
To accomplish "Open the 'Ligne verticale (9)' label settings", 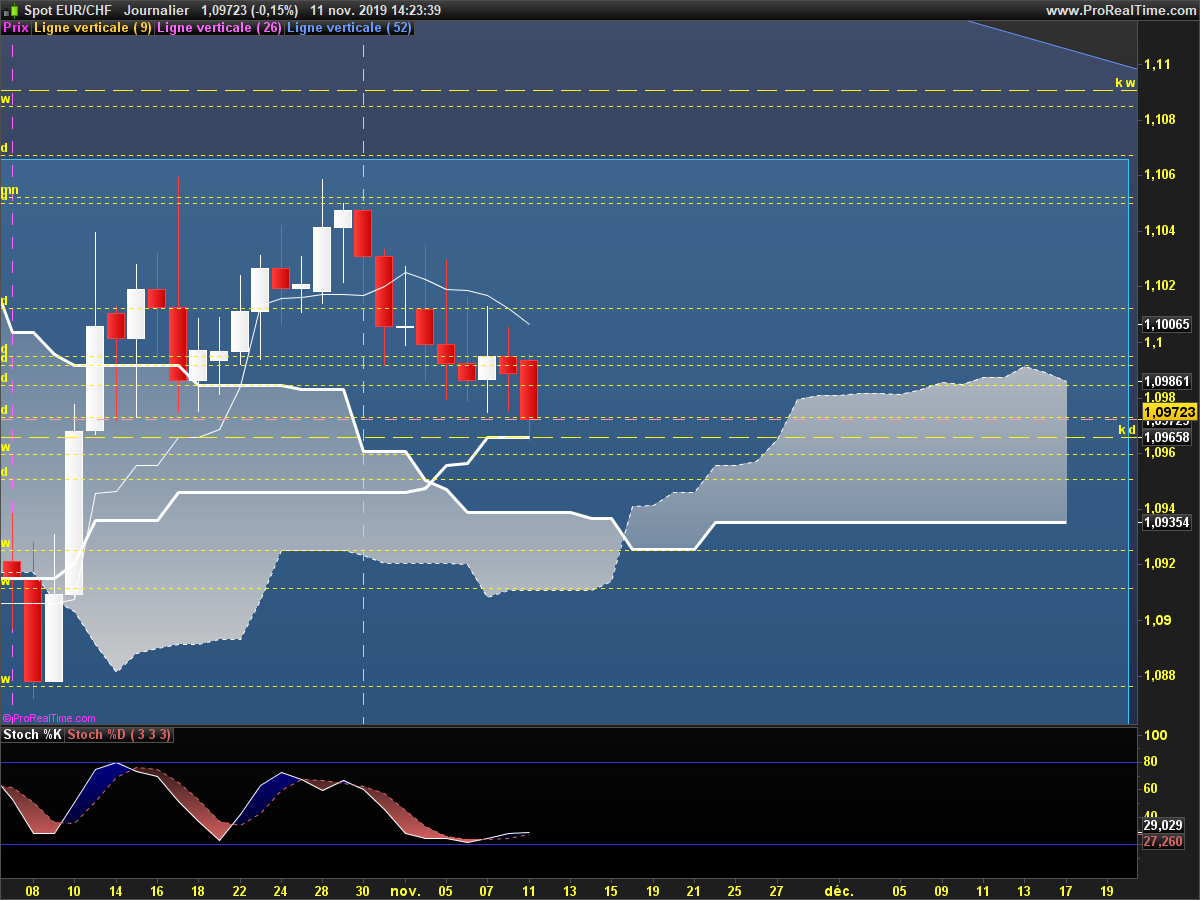I will (x=93, y=28).
